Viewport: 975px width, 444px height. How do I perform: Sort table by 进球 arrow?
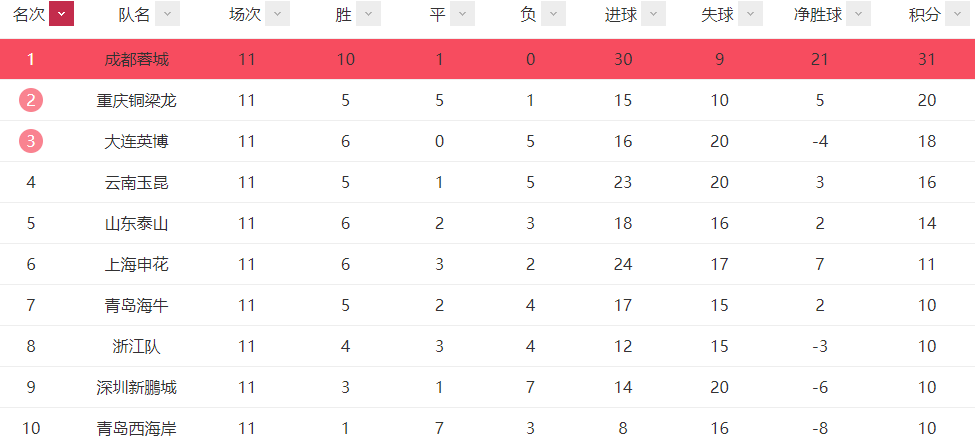pos(654,14)
